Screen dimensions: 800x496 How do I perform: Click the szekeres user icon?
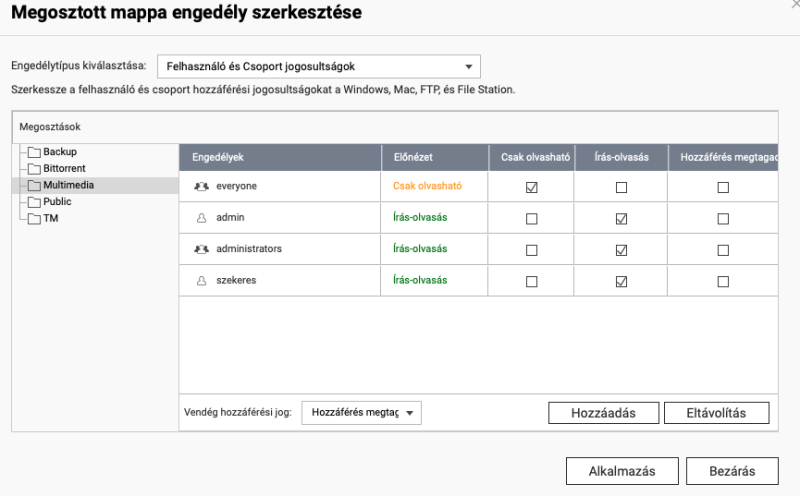[x=202, y=281]
